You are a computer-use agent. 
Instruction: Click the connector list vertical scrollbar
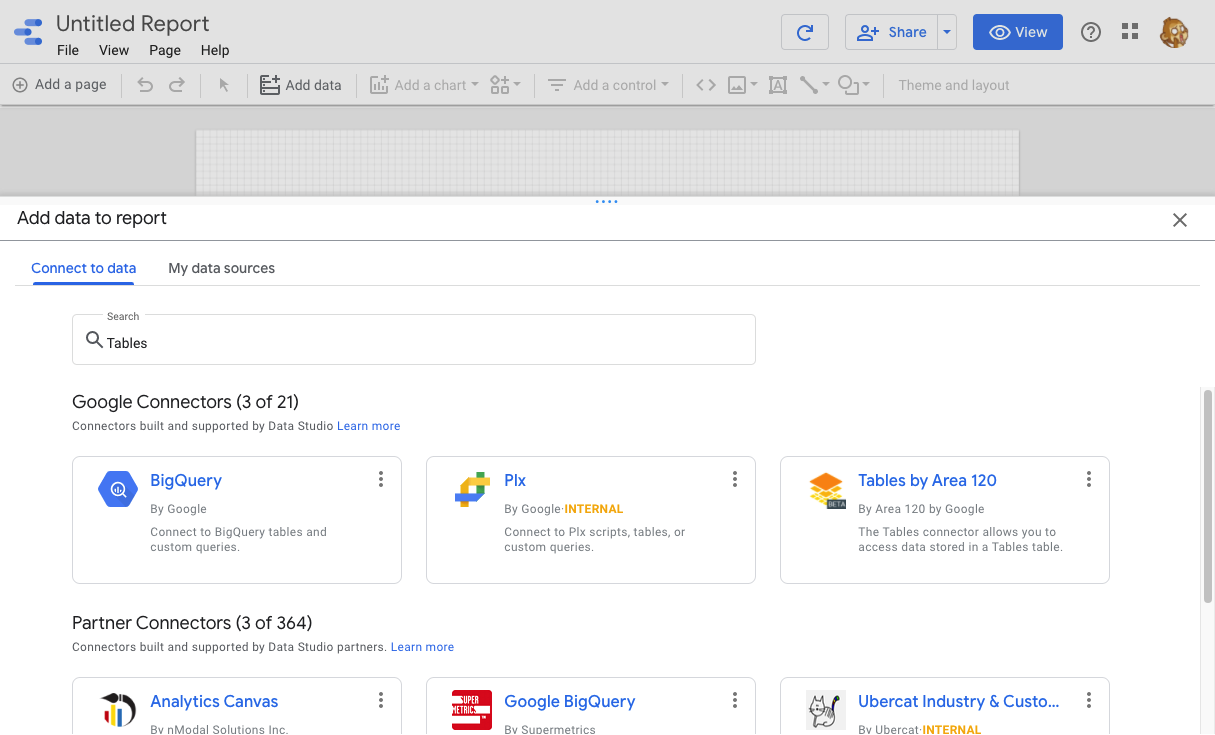[1207, 495]
